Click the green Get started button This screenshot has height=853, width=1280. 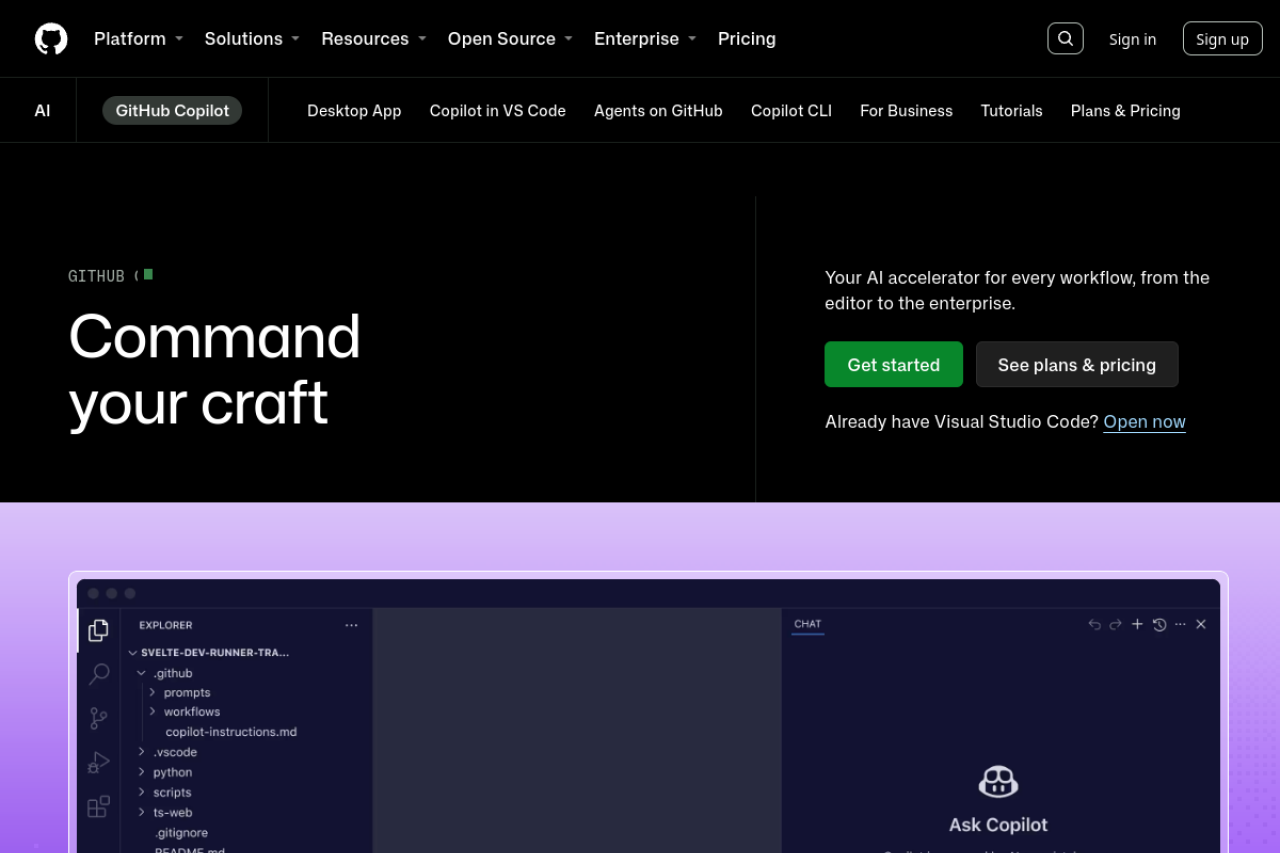894,364
